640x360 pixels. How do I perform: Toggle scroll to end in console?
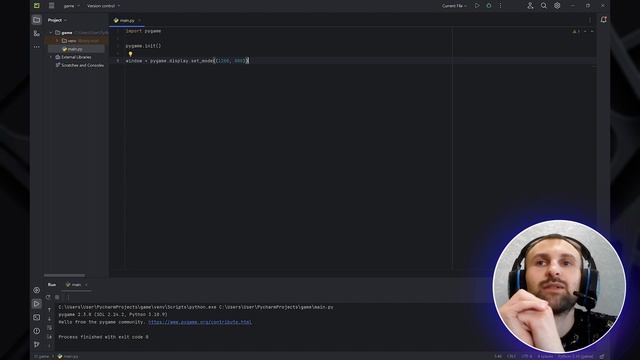(x=49, y=337)
